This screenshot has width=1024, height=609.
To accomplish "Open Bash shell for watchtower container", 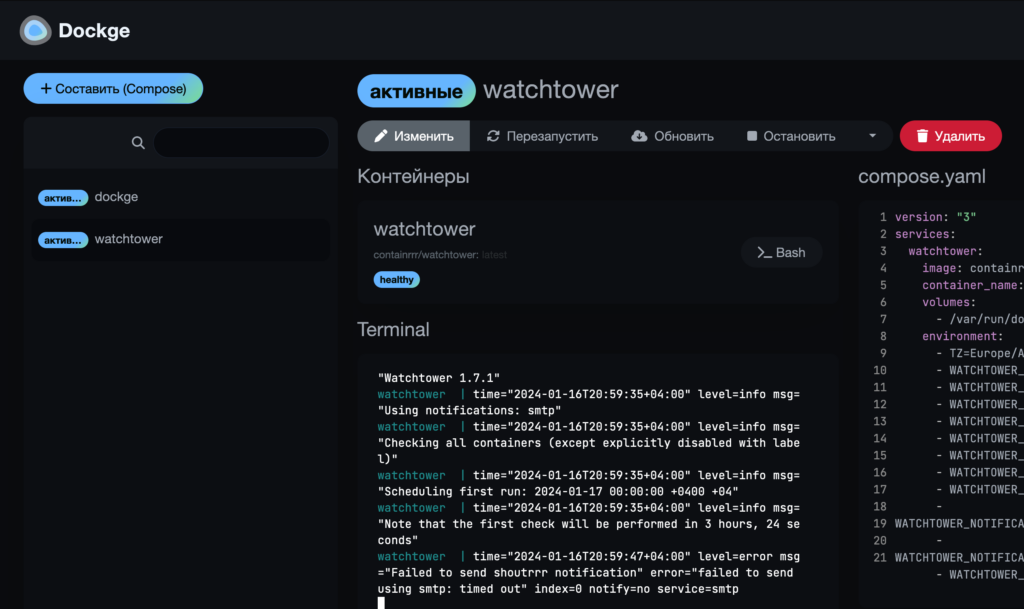I will [781, 253].
